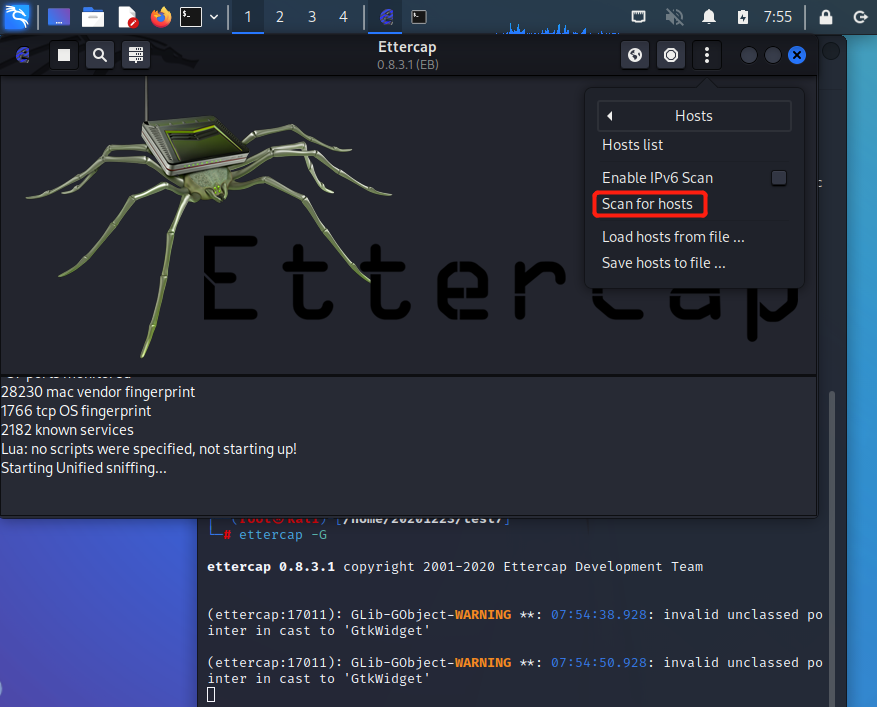Switch to workspace 2

click(x=280, y=17)
